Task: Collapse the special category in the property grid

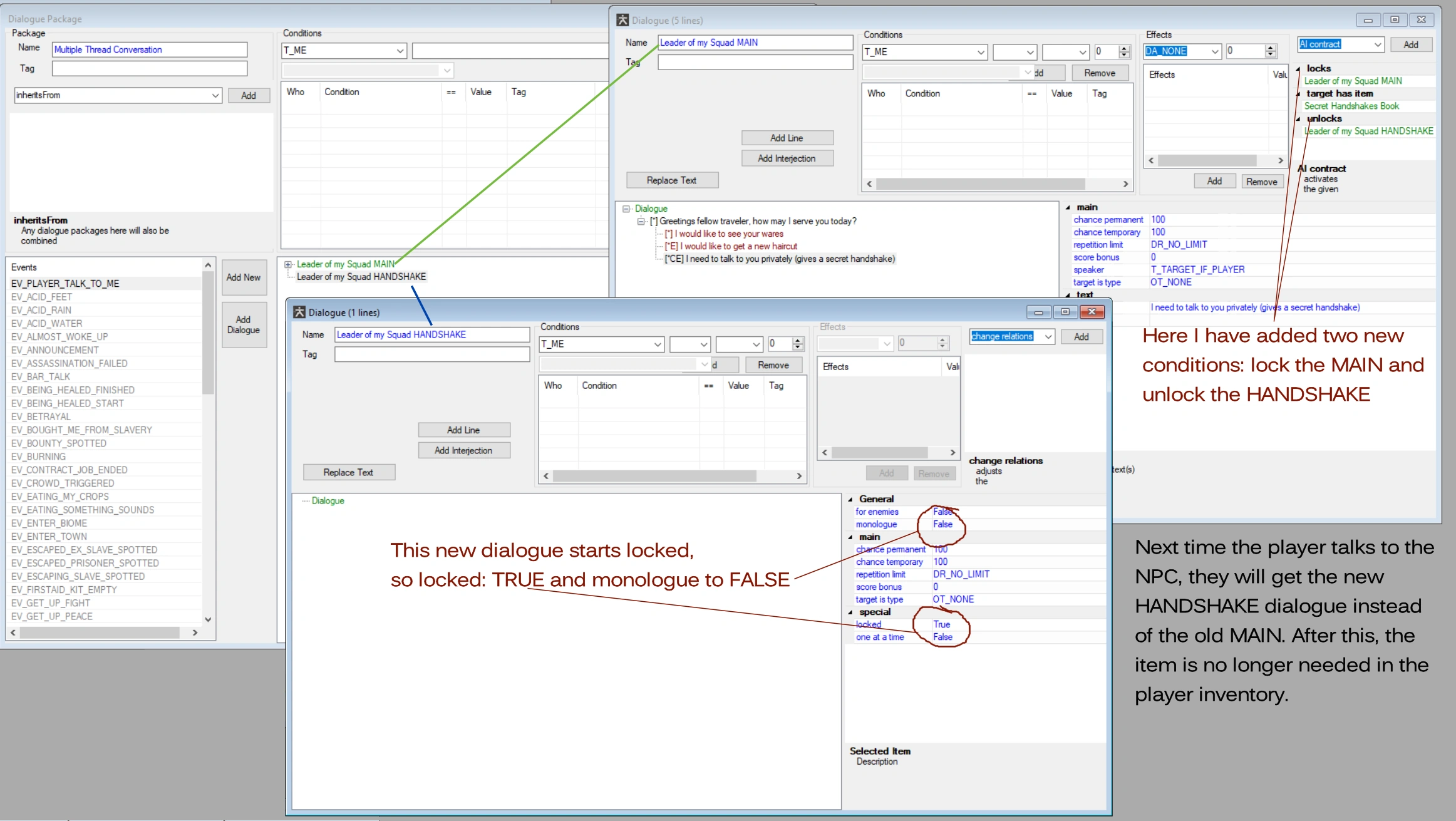Action: pos(850,612)
